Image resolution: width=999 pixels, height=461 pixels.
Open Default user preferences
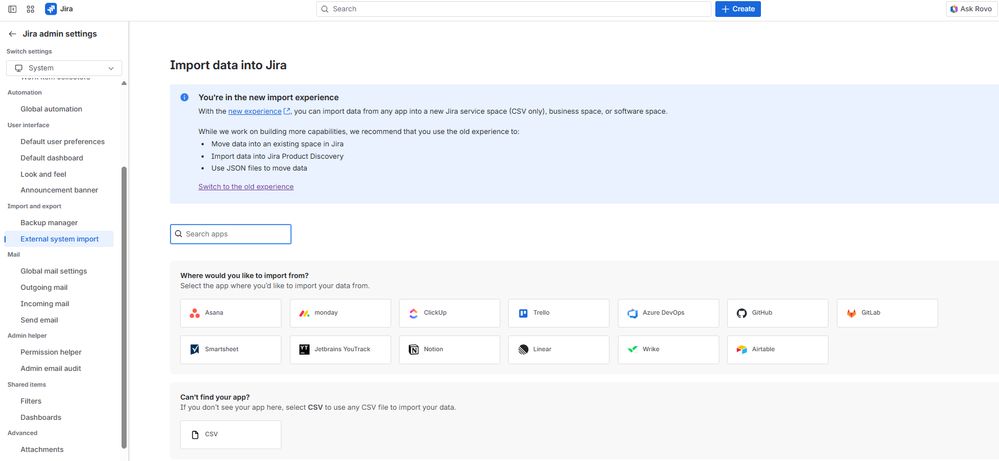(62, 141)
